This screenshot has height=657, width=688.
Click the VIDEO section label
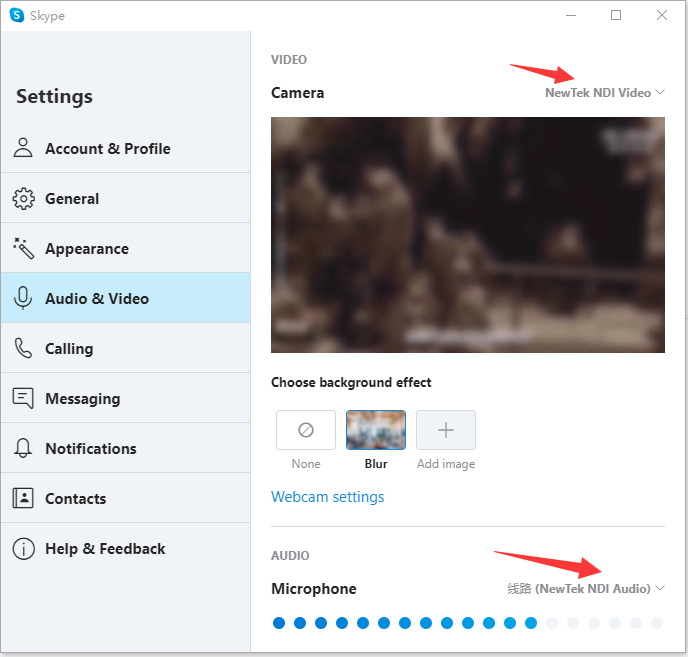tap(289, 60)
